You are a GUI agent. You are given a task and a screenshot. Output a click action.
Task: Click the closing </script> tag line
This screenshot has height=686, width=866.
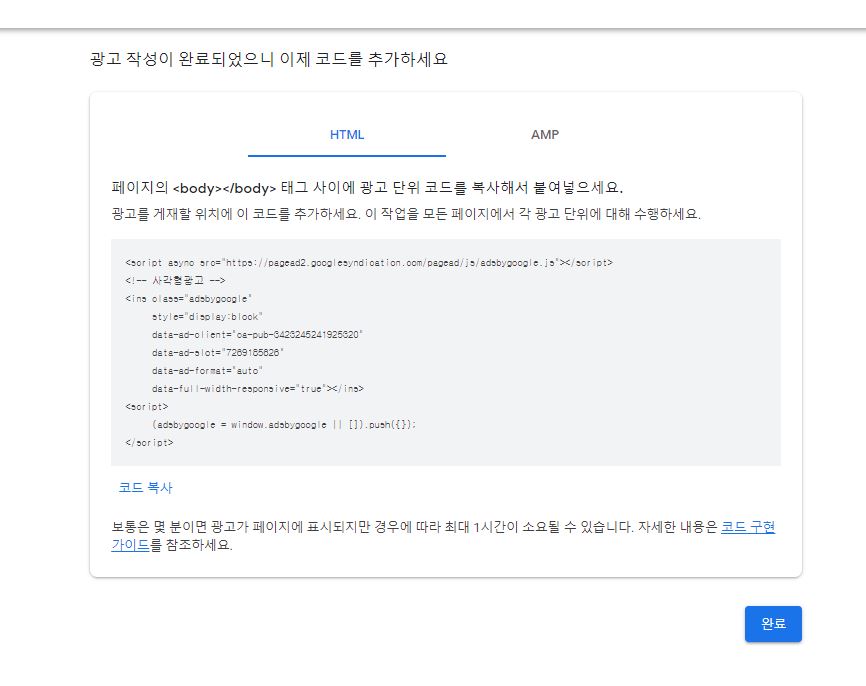click(149, 443)
